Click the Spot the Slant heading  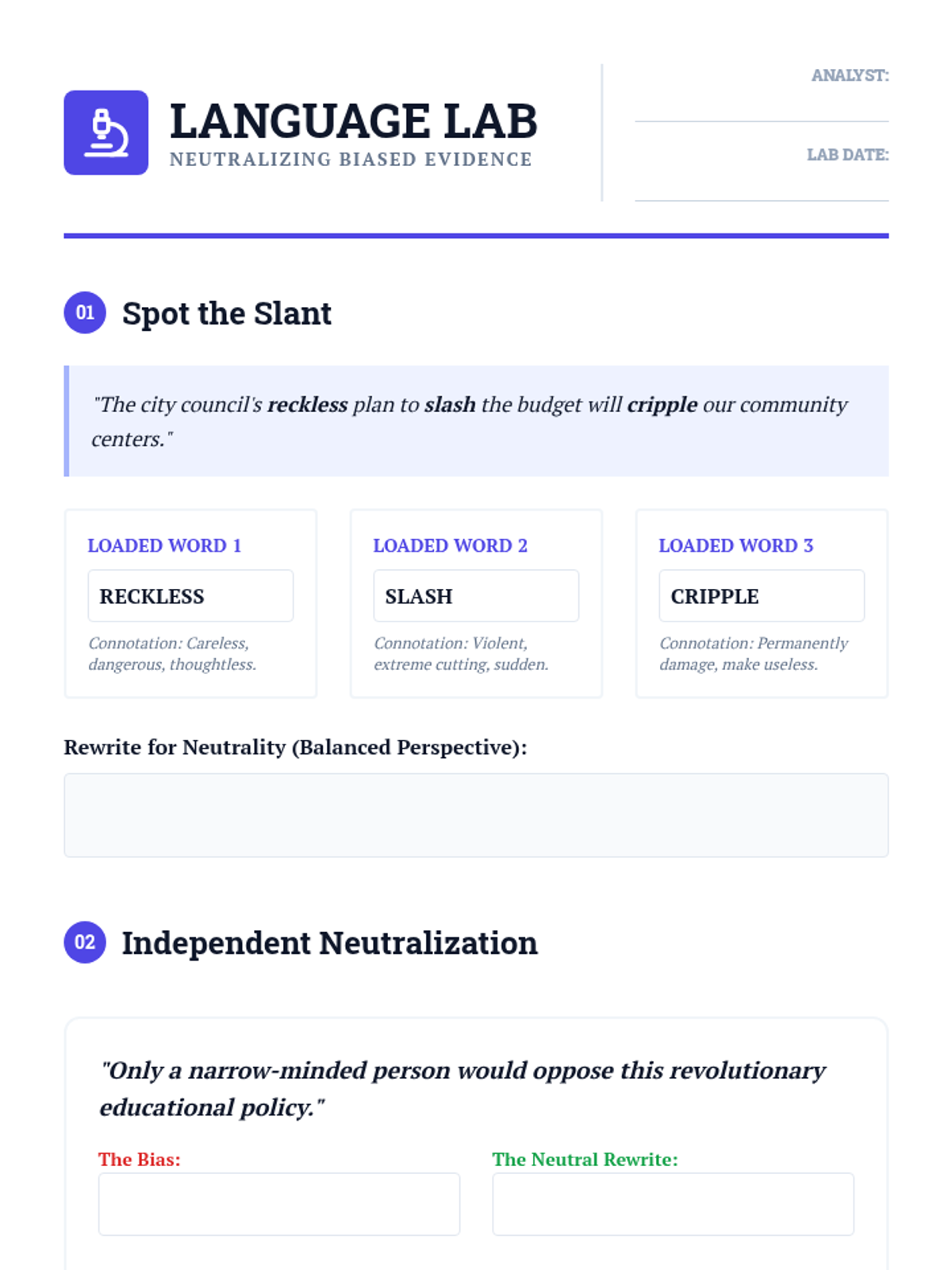pos(227,314)
